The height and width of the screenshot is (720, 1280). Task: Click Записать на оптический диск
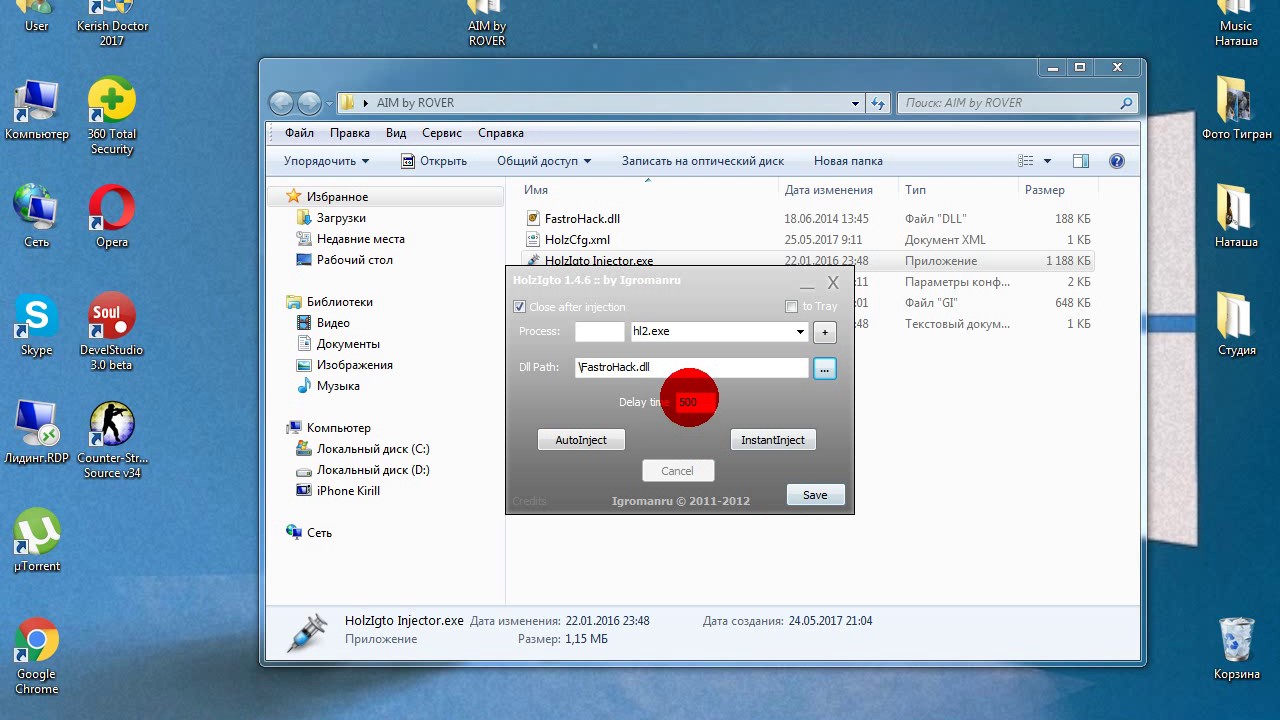click(x=703, y=161)
